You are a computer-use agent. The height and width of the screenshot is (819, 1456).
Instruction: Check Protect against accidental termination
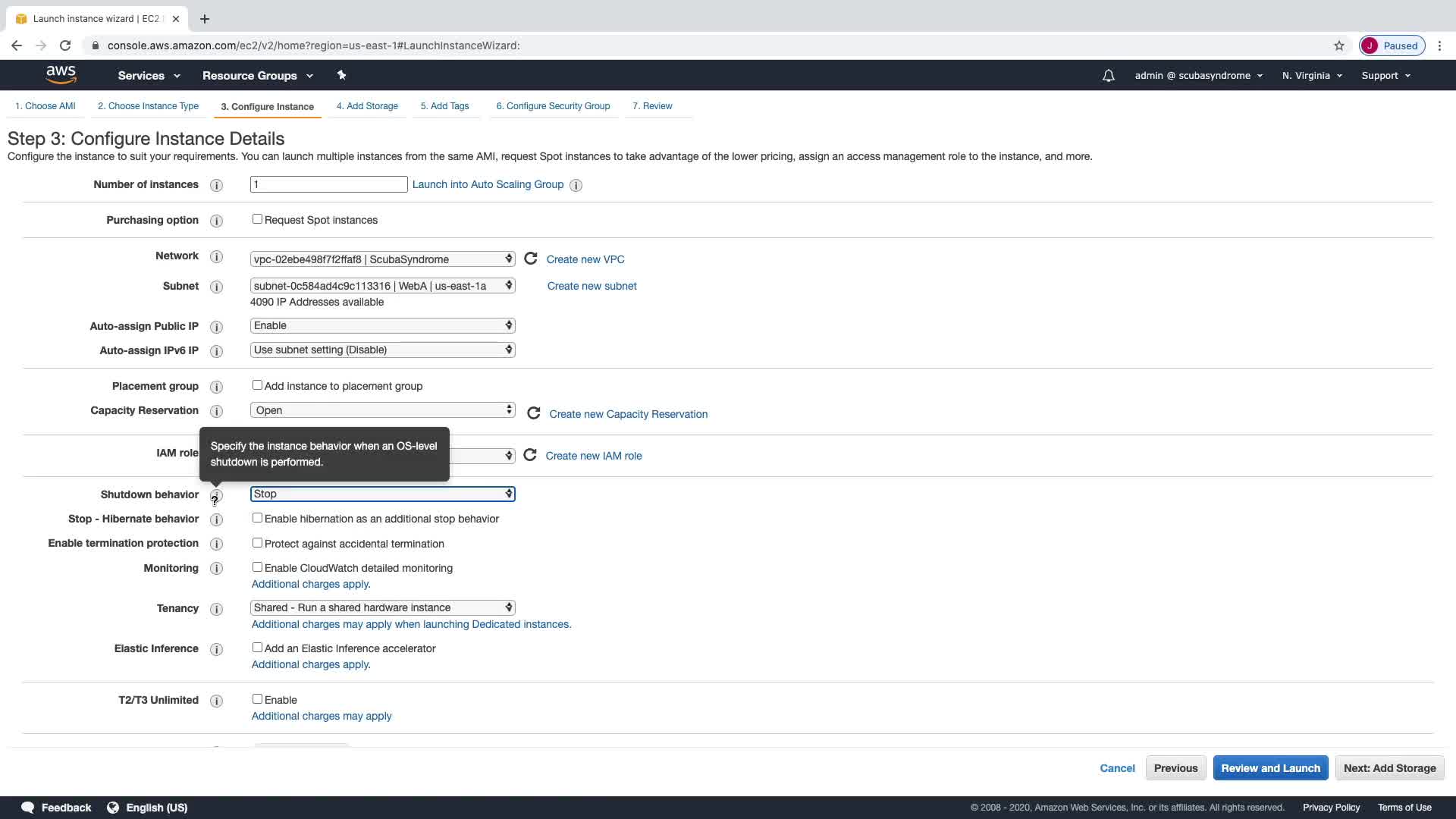(257, 543)
